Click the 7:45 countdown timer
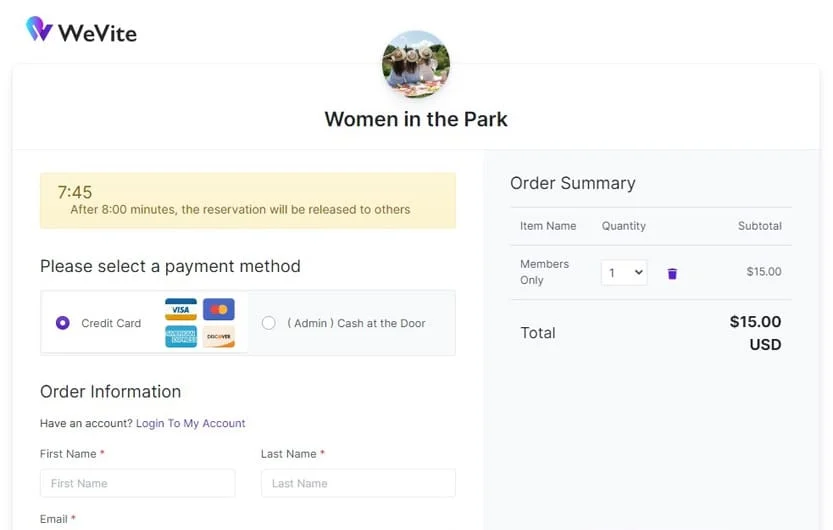833x530 pixels. 75,192
